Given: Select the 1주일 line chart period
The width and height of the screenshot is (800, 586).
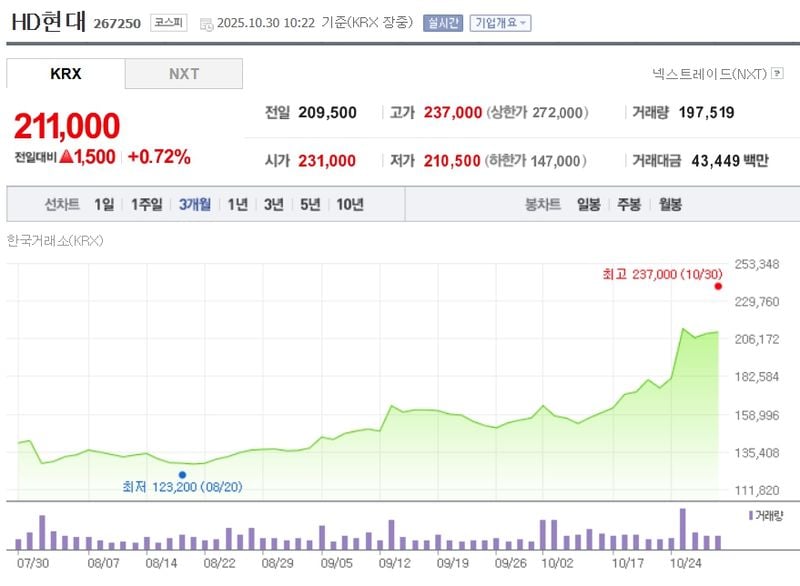Looking at the screenshot, I should 147,204.
